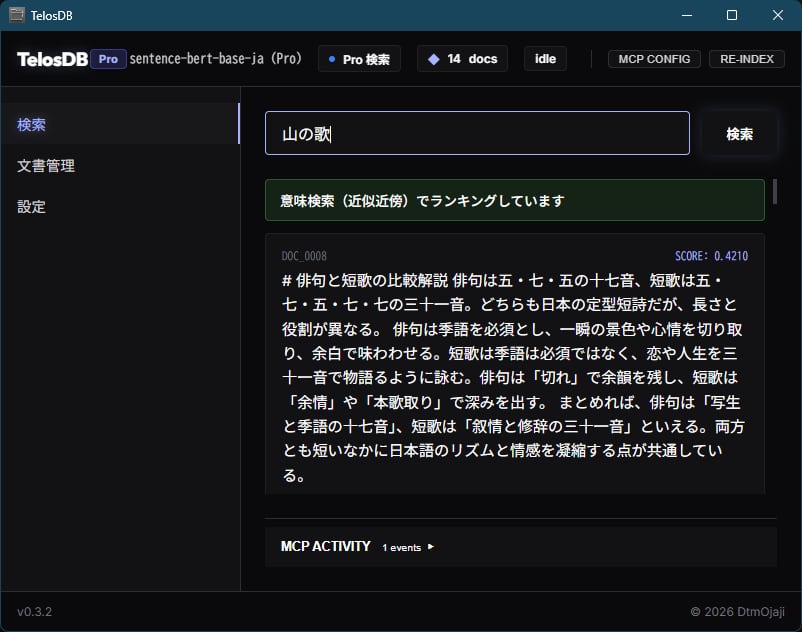Click the blue dot on Pro 検索 badge

333,59
